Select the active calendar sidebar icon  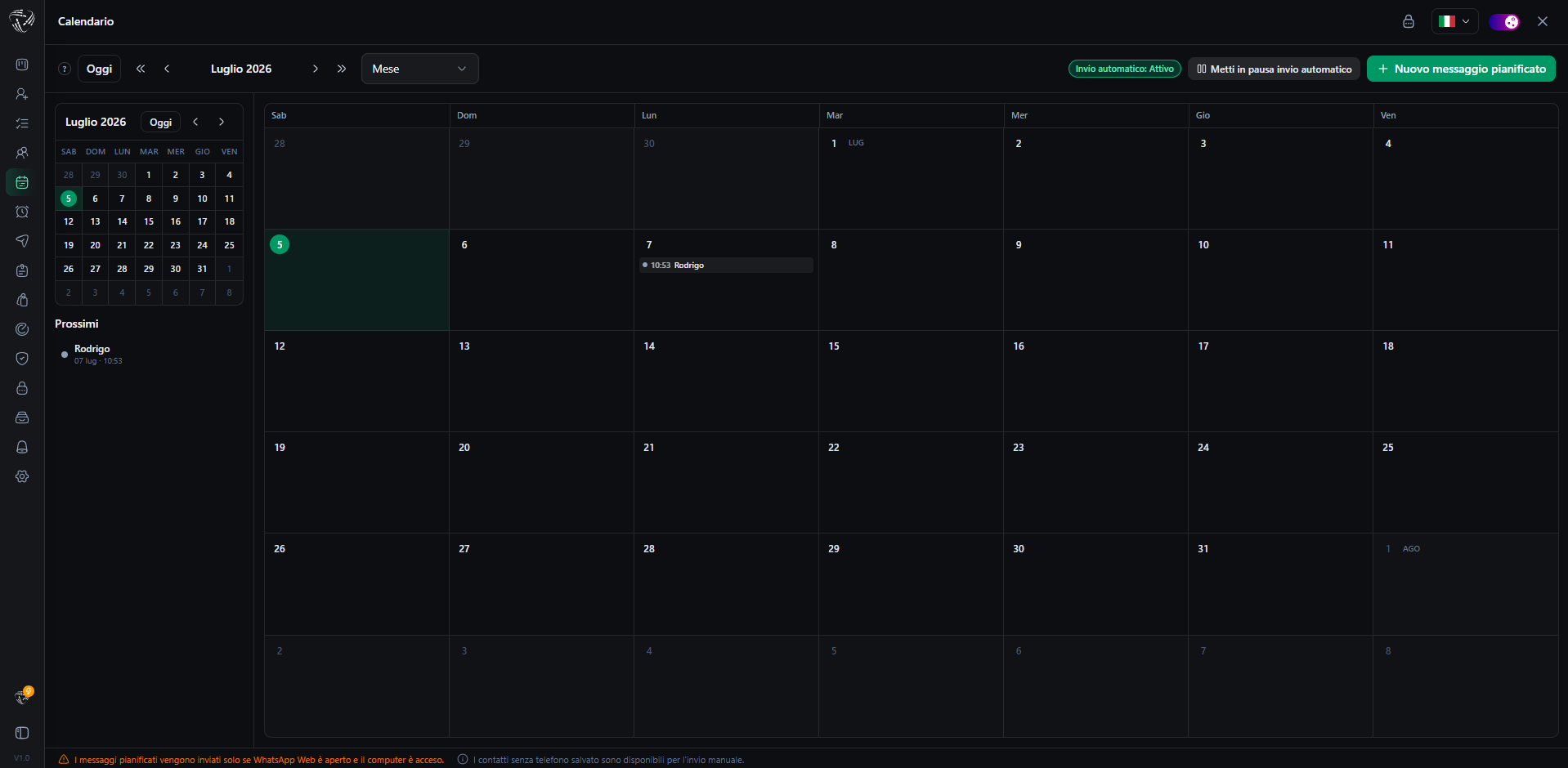pyautogui.click(x=22, y=182)
